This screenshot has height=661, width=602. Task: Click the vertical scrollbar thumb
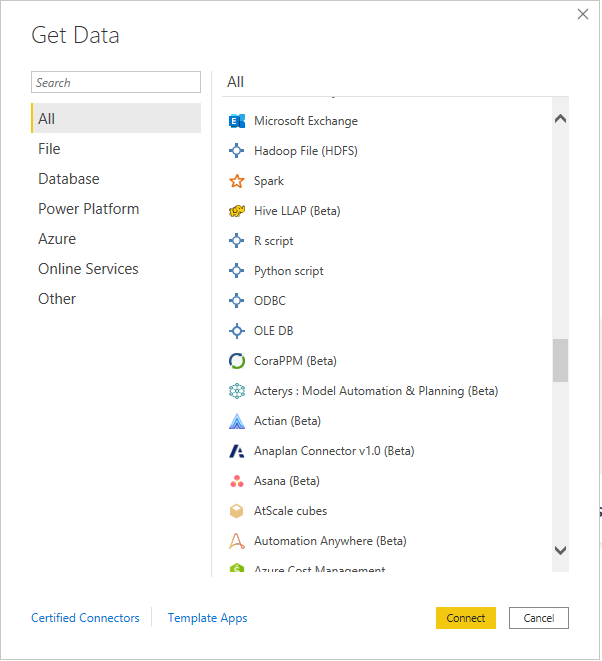pos(560,360)
